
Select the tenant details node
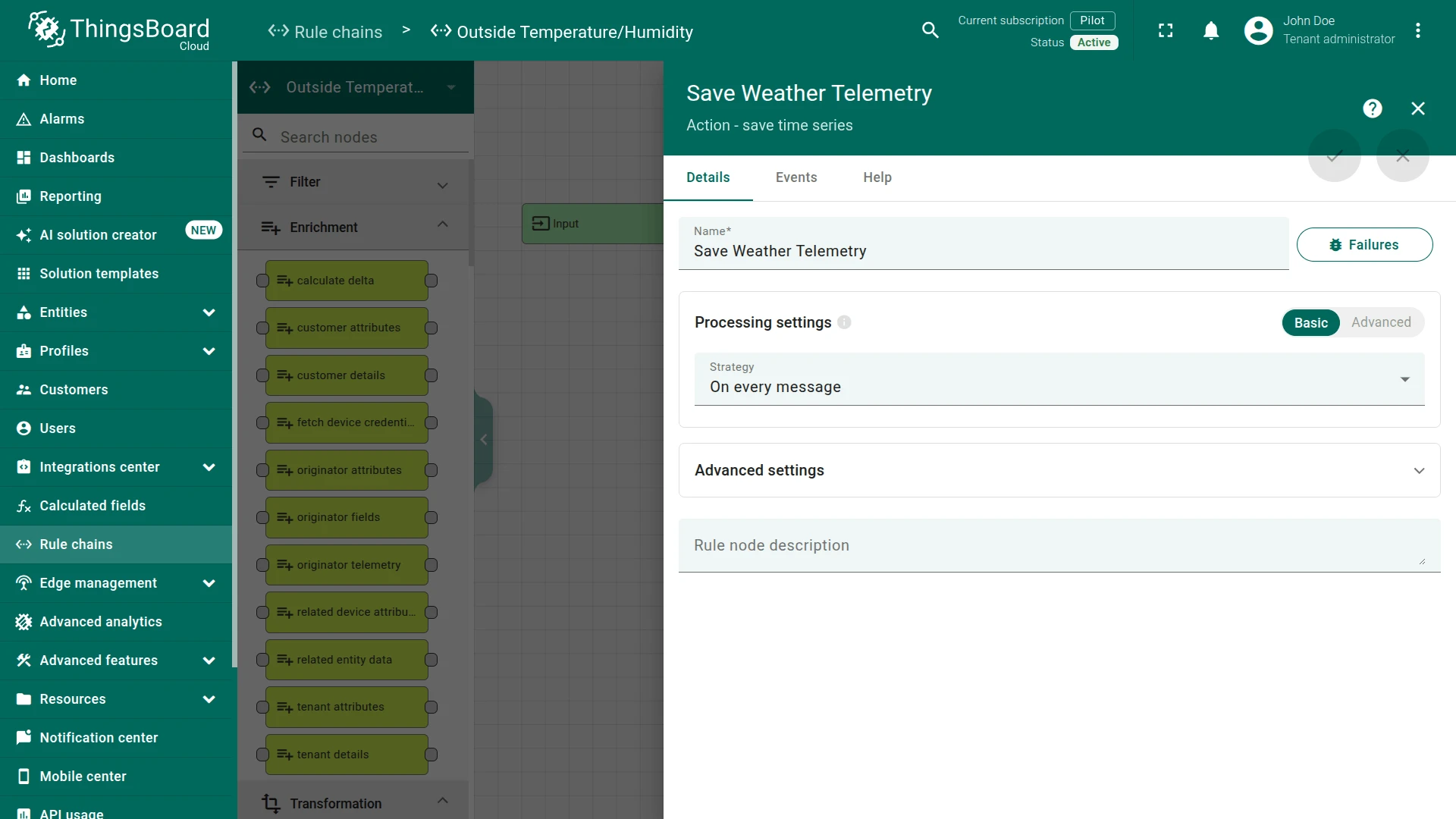point(347,755)
